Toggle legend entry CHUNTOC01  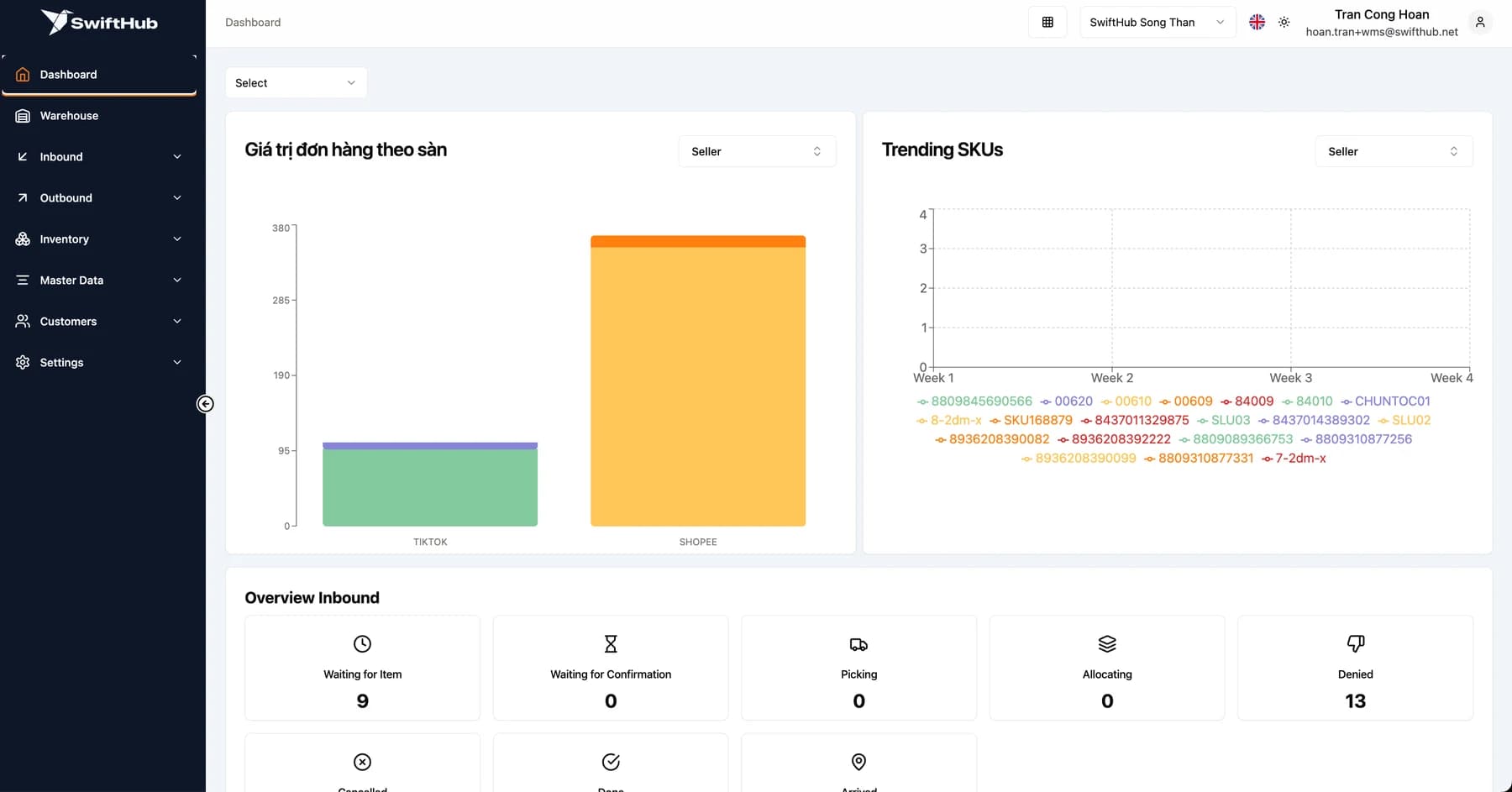click(x=1385, y=401)
